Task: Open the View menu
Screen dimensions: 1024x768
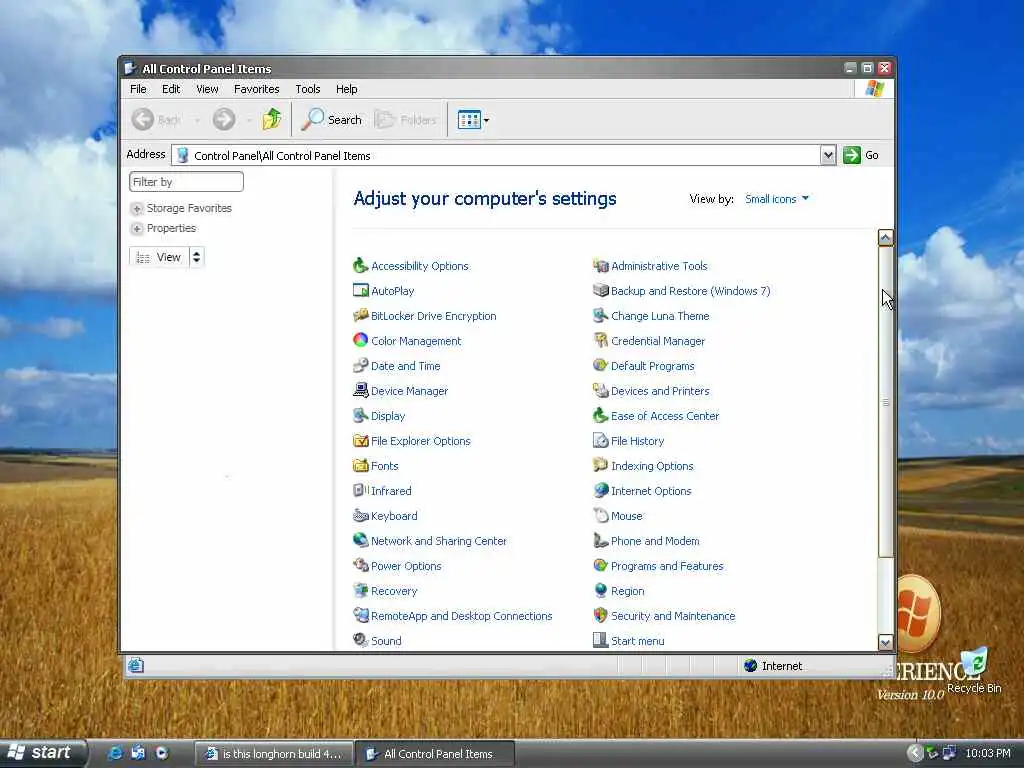Action: (207, 89)
